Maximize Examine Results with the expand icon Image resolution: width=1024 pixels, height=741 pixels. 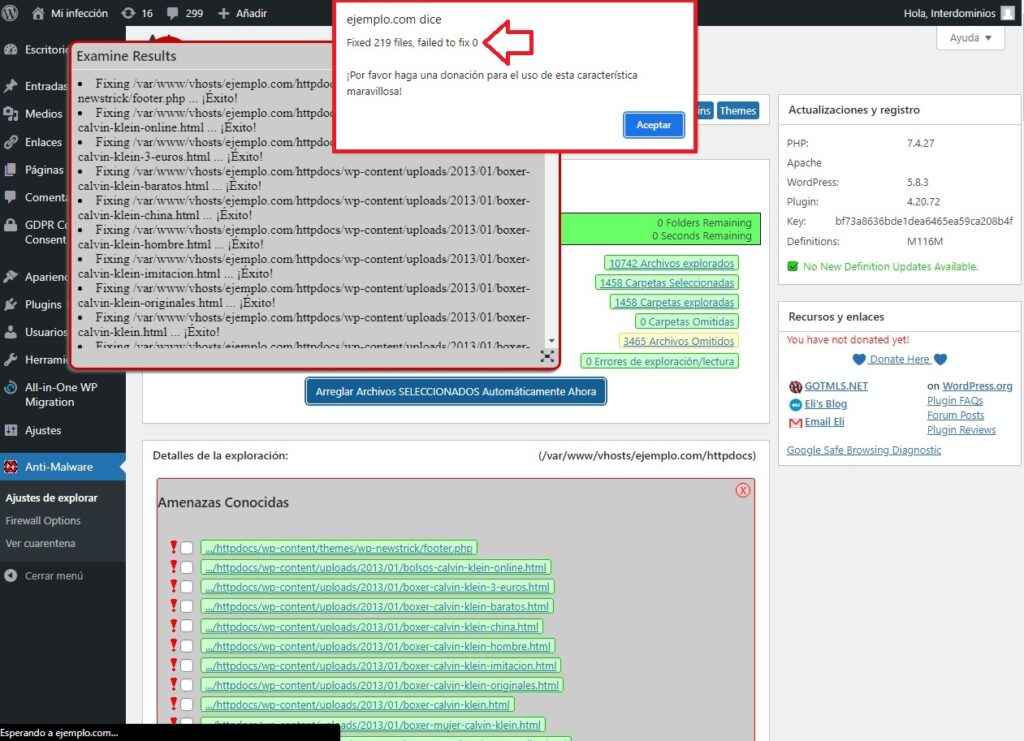(547, 356)
